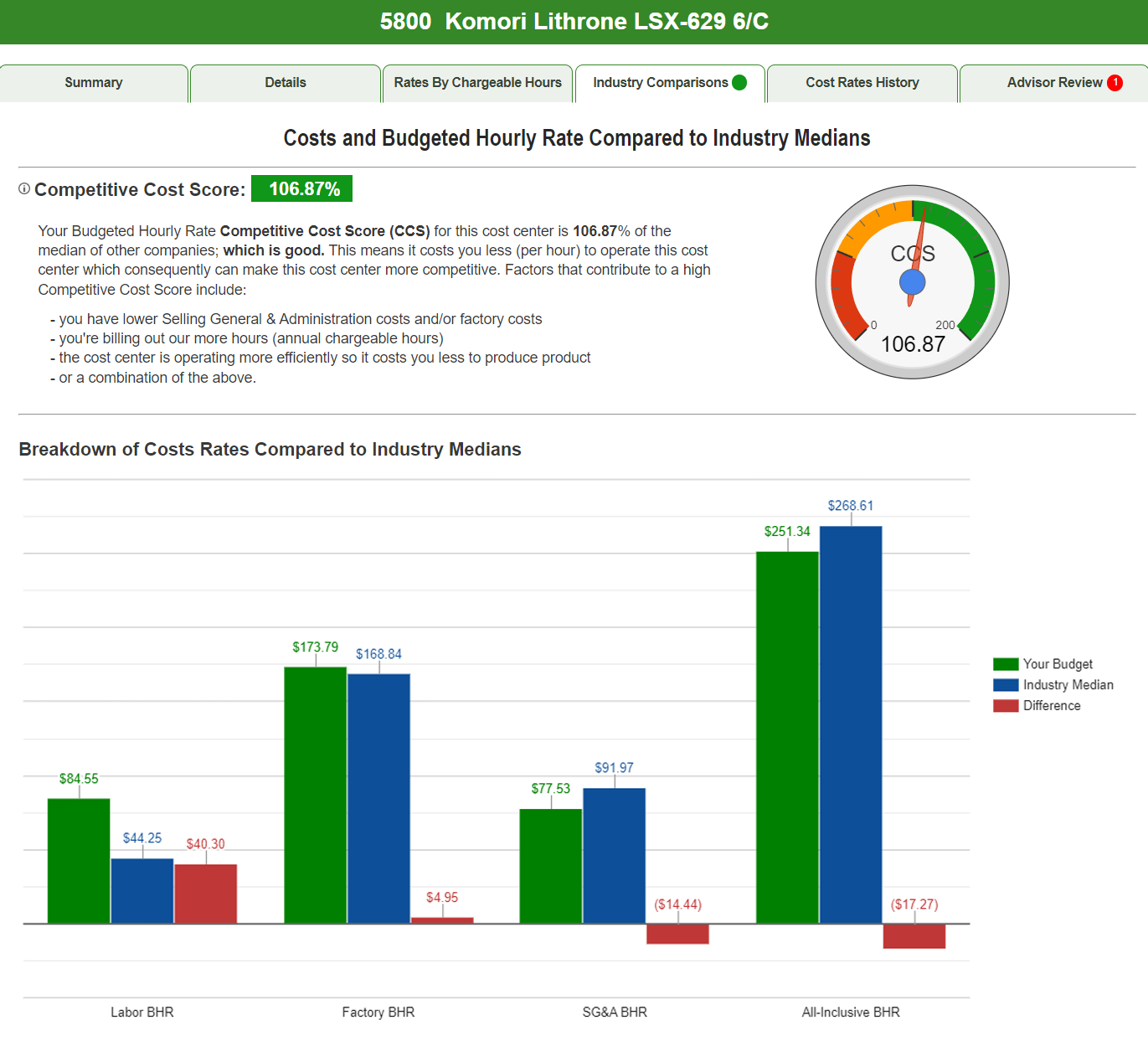Click the page title 5800 Komori Lithrone
1148x1046 pixels.
pos(574,21)
